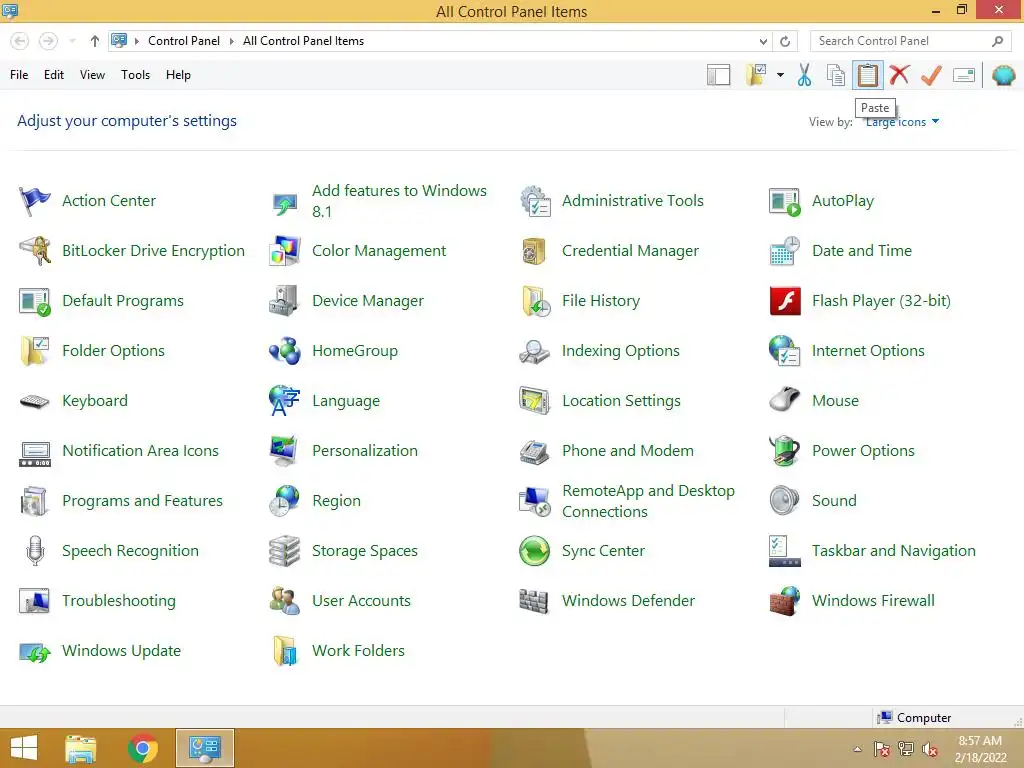Open the Windows Firewall brick wall icon
Screen dimensions: 1024x768
click(785, 601)
